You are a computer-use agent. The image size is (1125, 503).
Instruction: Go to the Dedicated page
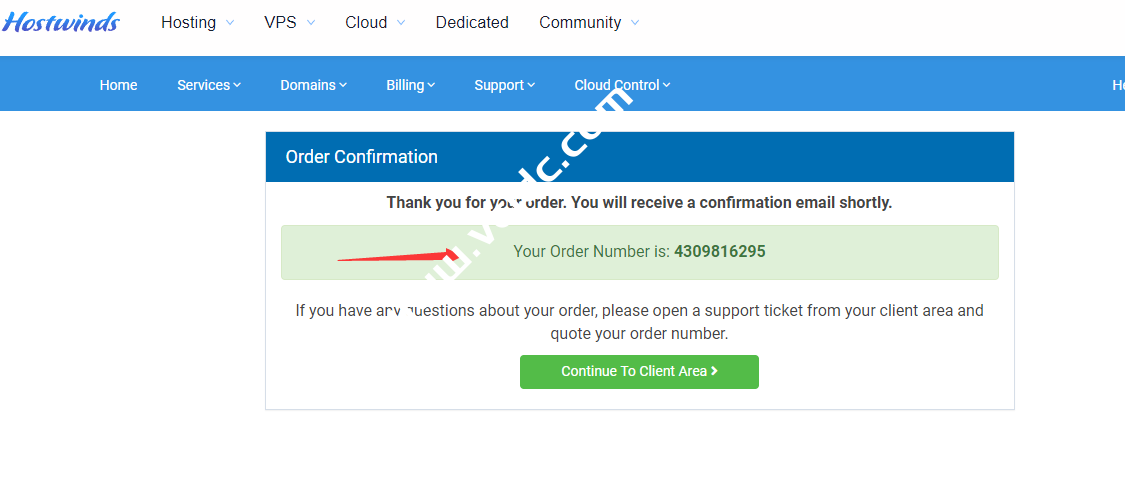(472, 22)
